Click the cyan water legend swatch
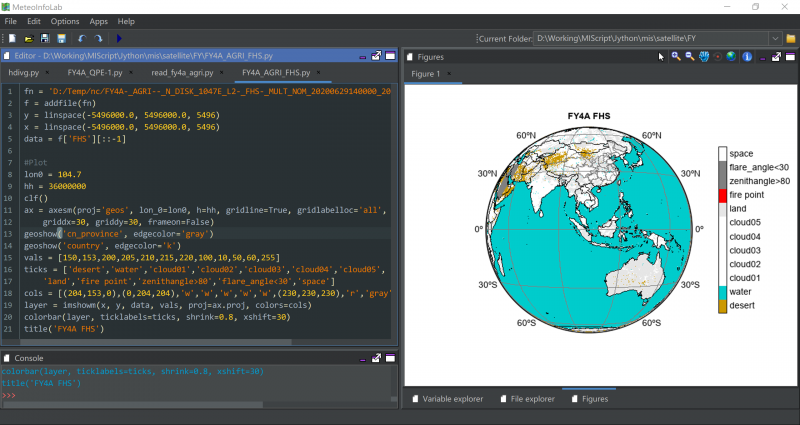Viewport: 800px width, 425px height. (721, 291)
